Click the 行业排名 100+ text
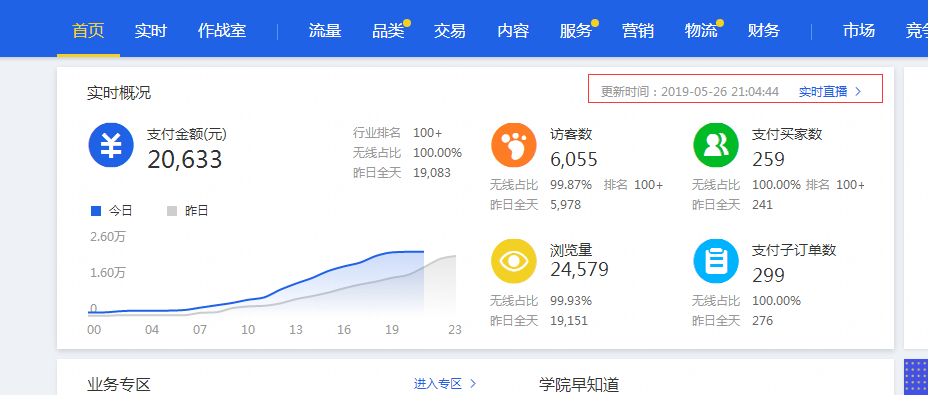Screen dimensions: 928x395 [x=397, y=133]
